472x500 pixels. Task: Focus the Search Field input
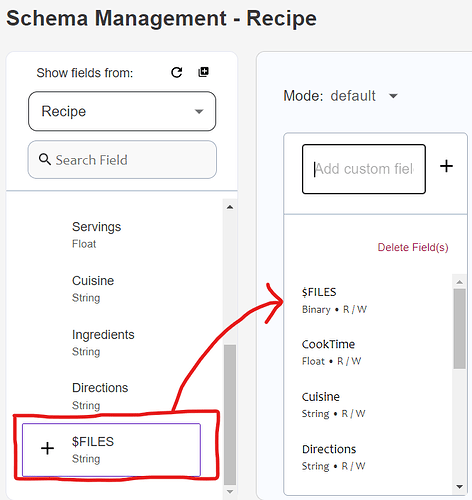click(x=122, y=160)
